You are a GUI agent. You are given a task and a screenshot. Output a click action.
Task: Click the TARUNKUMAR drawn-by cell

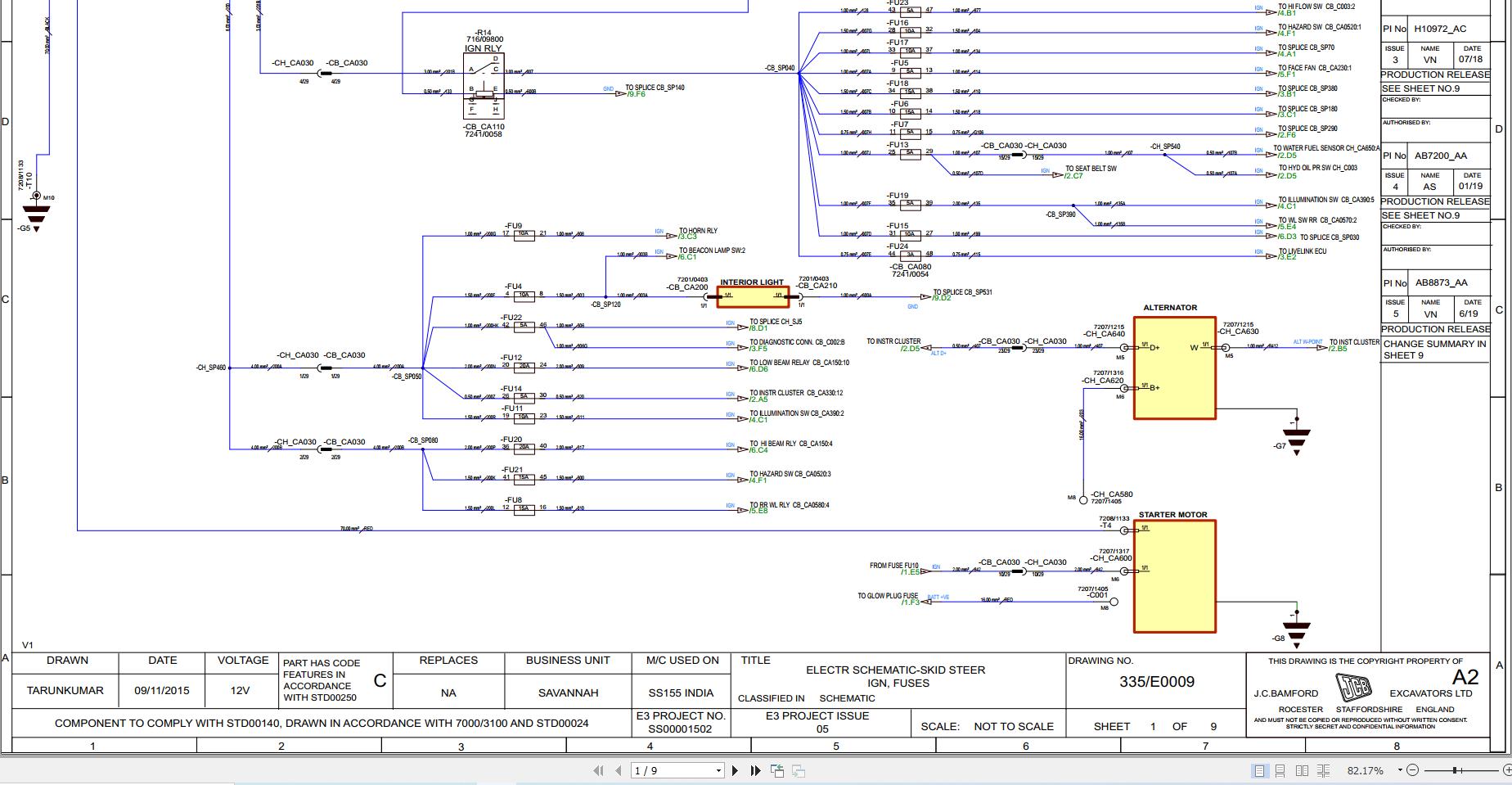coord(65,691)
